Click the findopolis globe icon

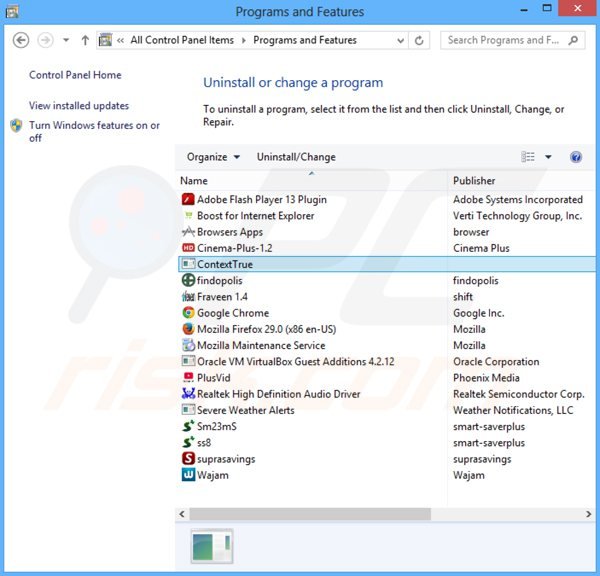point(188,280)
